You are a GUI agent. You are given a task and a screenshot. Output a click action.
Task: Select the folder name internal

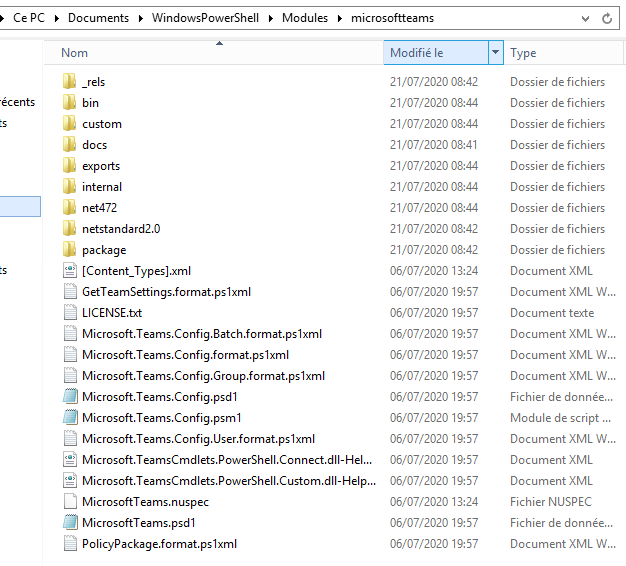click(x=102, y=186)
